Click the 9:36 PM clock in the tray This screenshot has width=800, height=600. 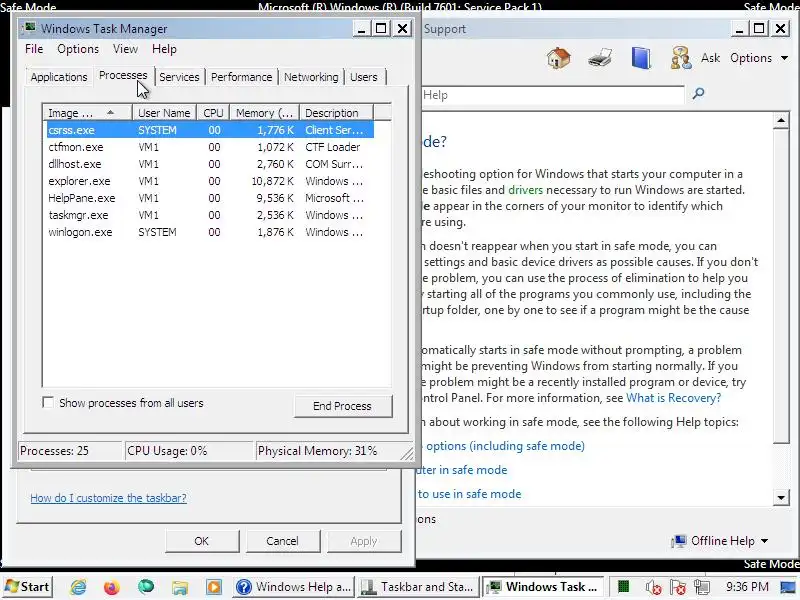click(747, 587)
